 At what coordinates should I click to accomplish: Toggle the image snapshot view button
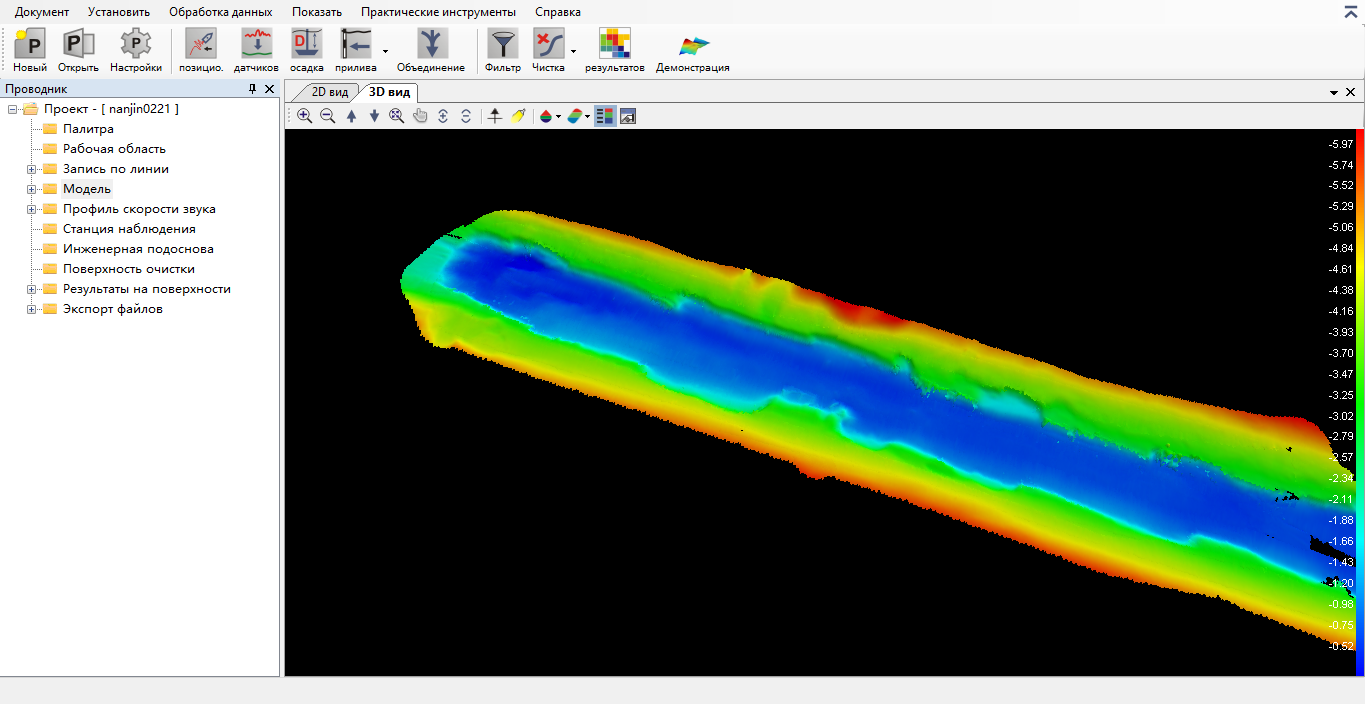tap(628, 116)
